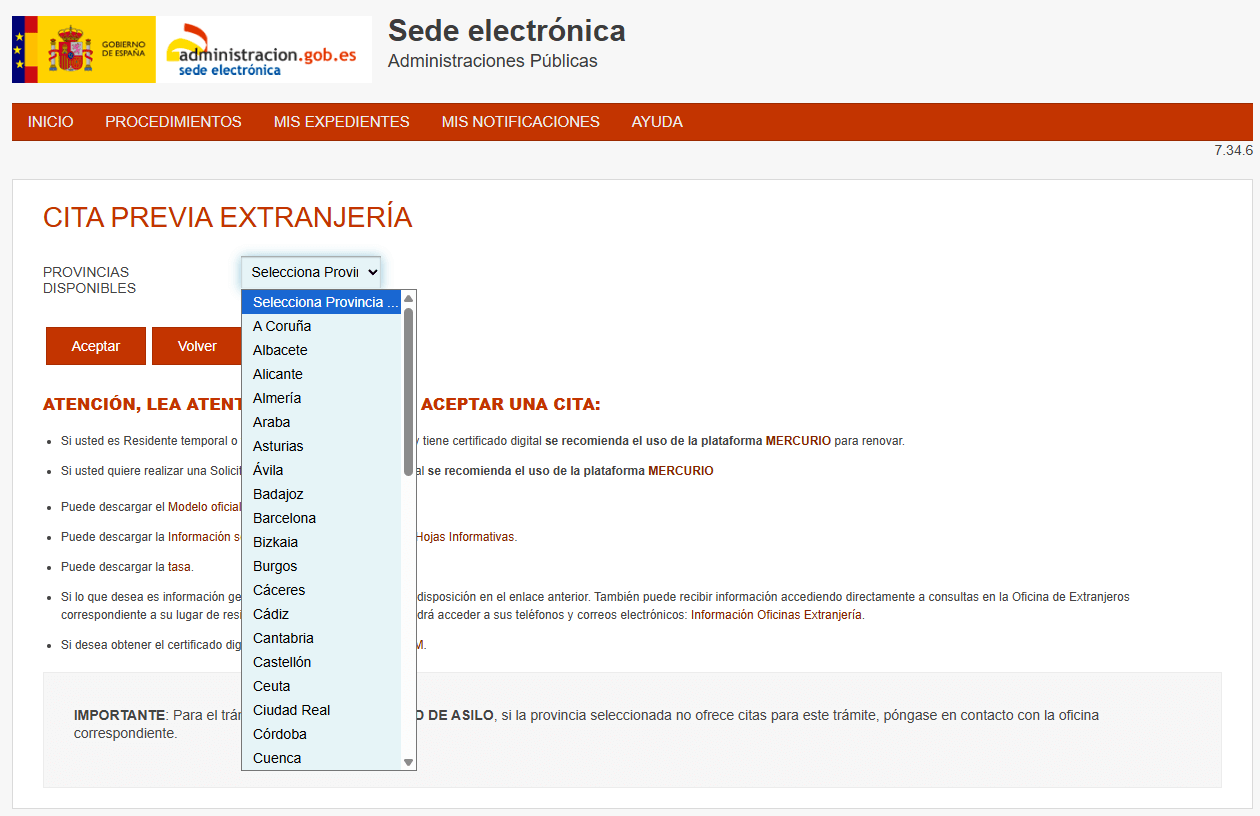Click the Volver button

click(197, 345)
